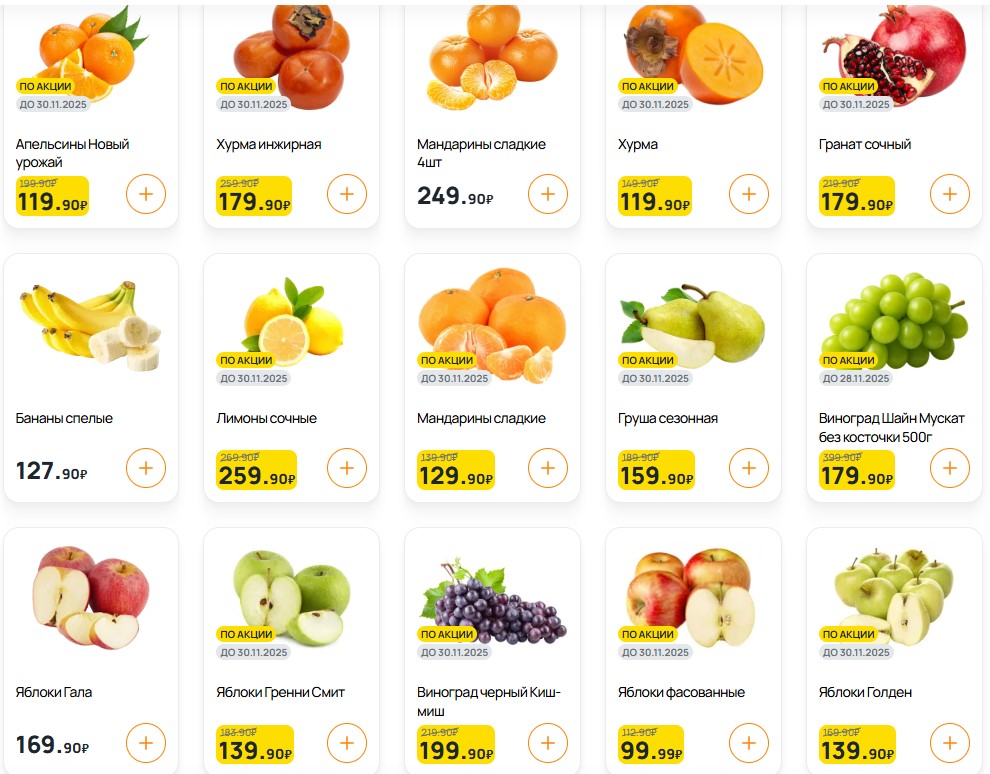This screenshot has height=774, width=990.
Task: Open the Яблоки фасованные product title
Action: tap(681, 692)
